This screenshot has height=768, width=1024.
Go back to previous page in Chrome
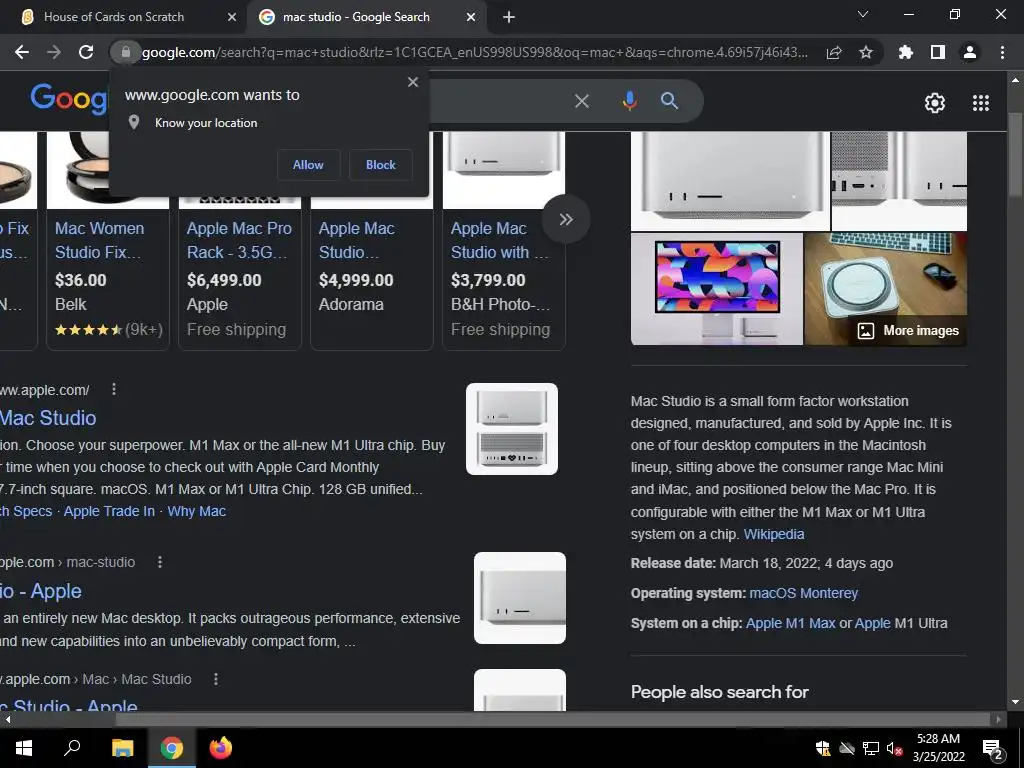tap(22, 52)
